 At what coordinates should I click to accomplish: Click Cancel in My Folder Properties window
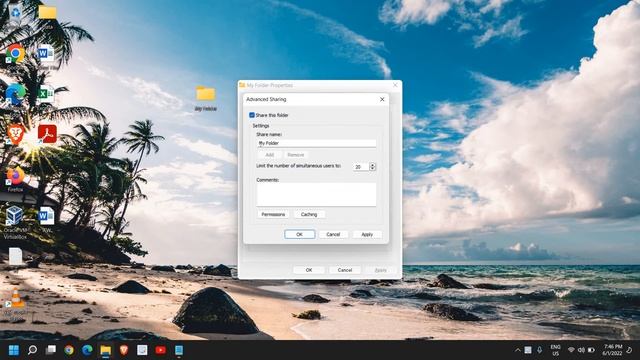[x=344, y=270]
